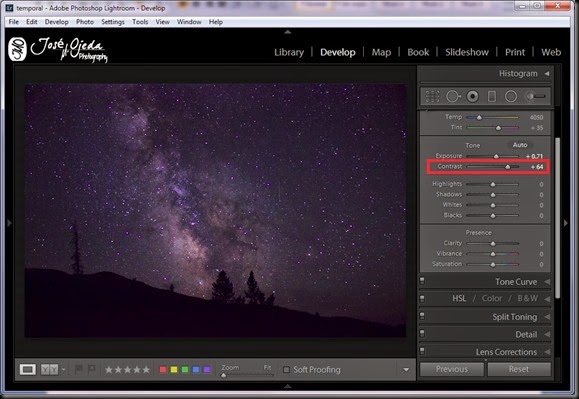This screenshot has height=399, width=579.
Task: Open the File menu
Action: pyautogui.click(x=14, y=22)
